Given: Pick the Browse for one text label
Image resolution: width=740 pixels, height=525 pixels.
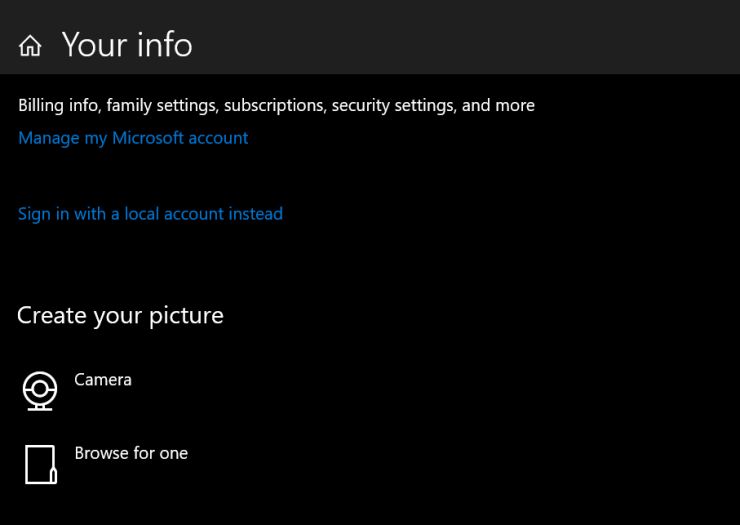Looking at the screenshot, I should pos(131,453).
